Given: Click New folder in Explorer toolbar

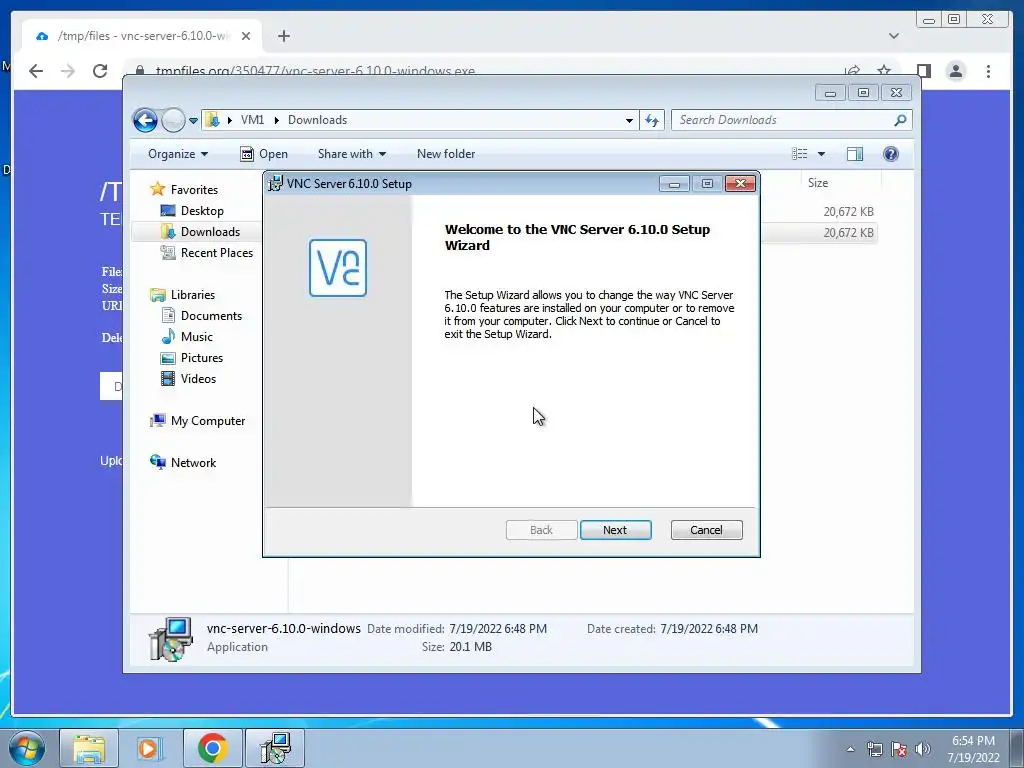Looking at the screenshot, I should (x=446, y=154).
